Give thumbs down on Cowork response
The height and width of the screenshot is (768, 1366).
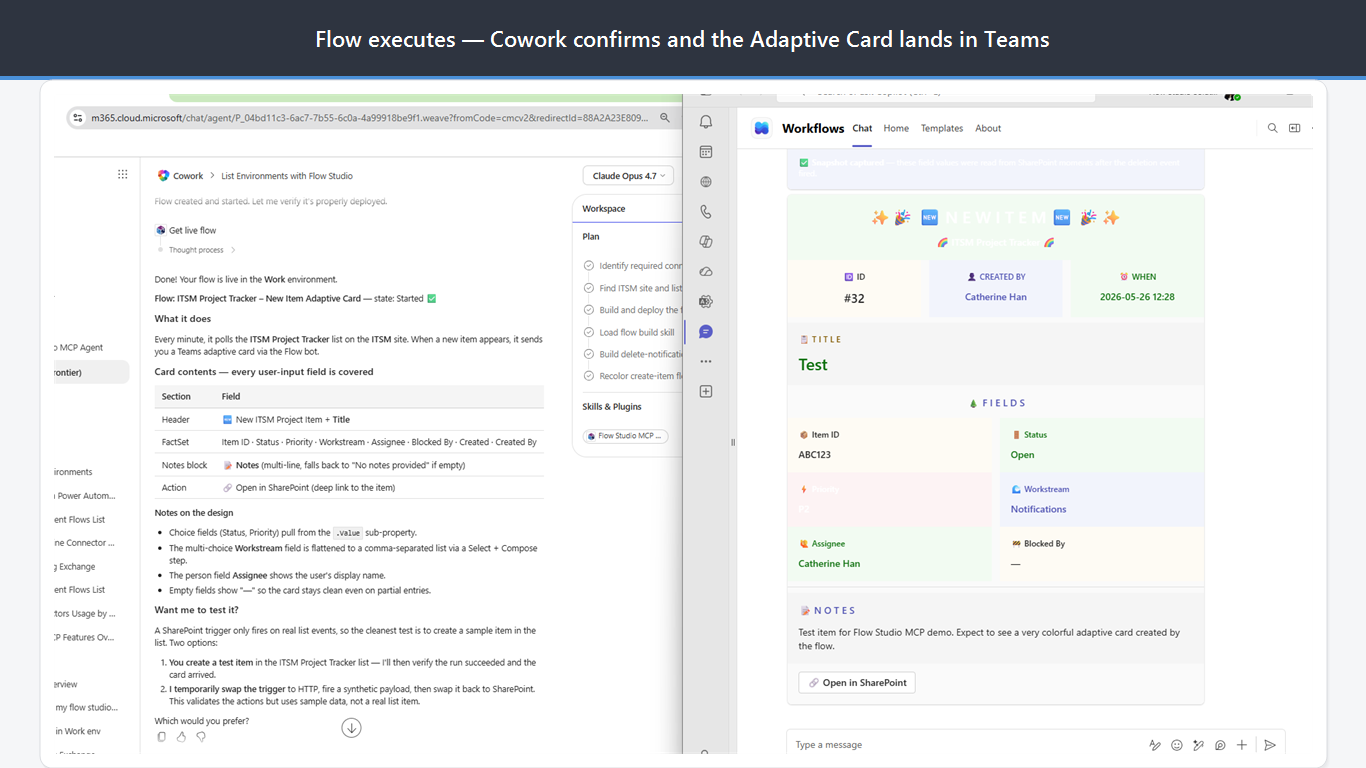[x=201, y=737]
